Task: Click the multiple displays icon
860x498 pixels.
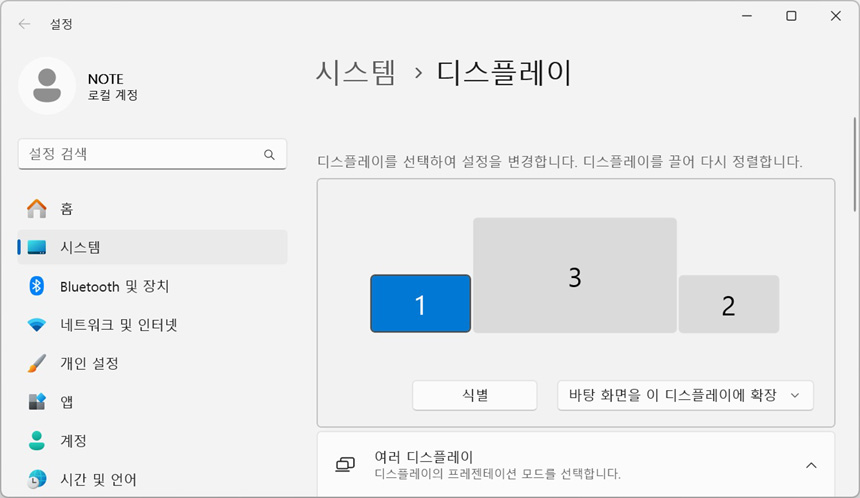Action: point(345,465)
